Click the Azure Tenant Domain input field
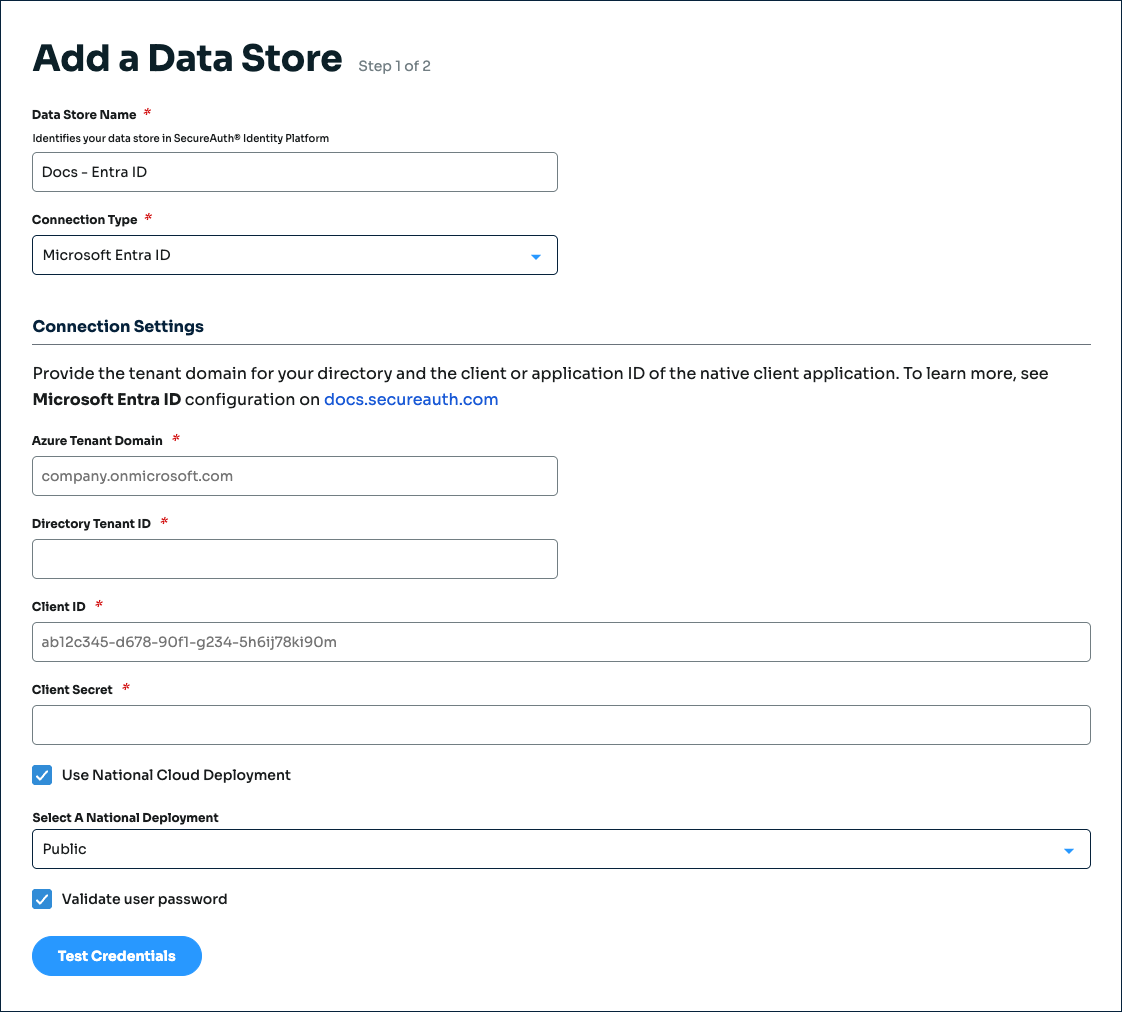The height and width of the screenshot is (1012, 1122). [295, 476]
